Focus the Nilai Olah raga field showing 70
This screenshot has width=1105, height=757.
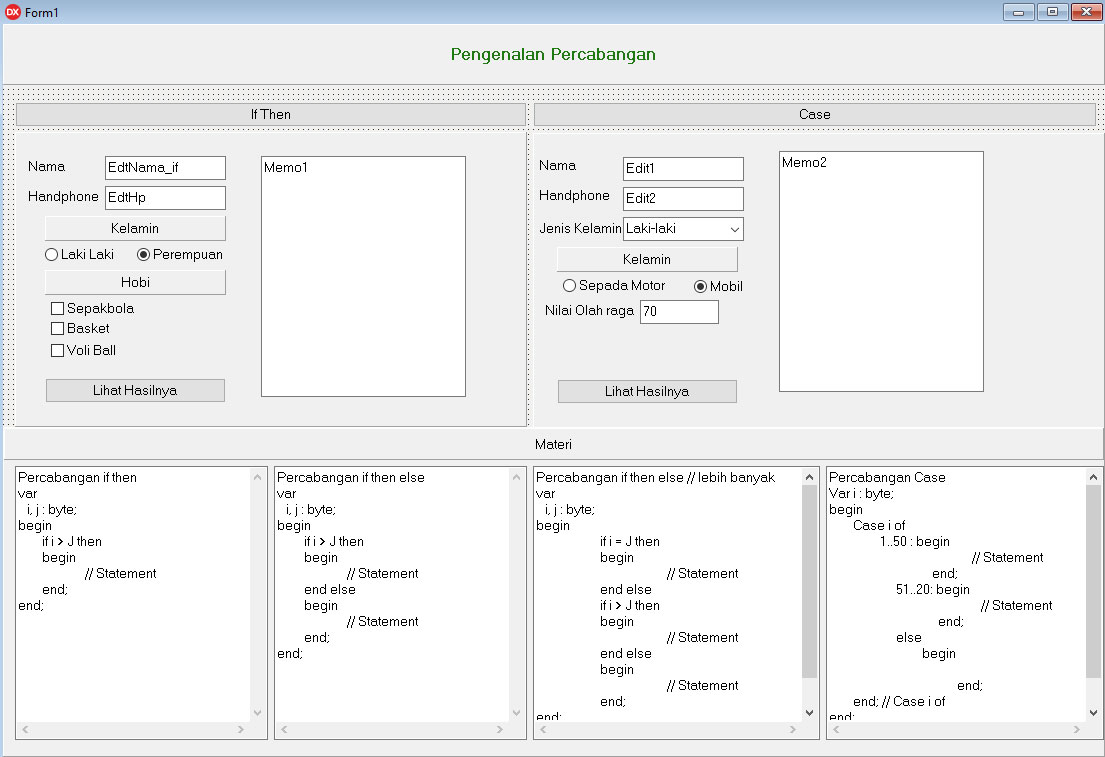[679, 312]
